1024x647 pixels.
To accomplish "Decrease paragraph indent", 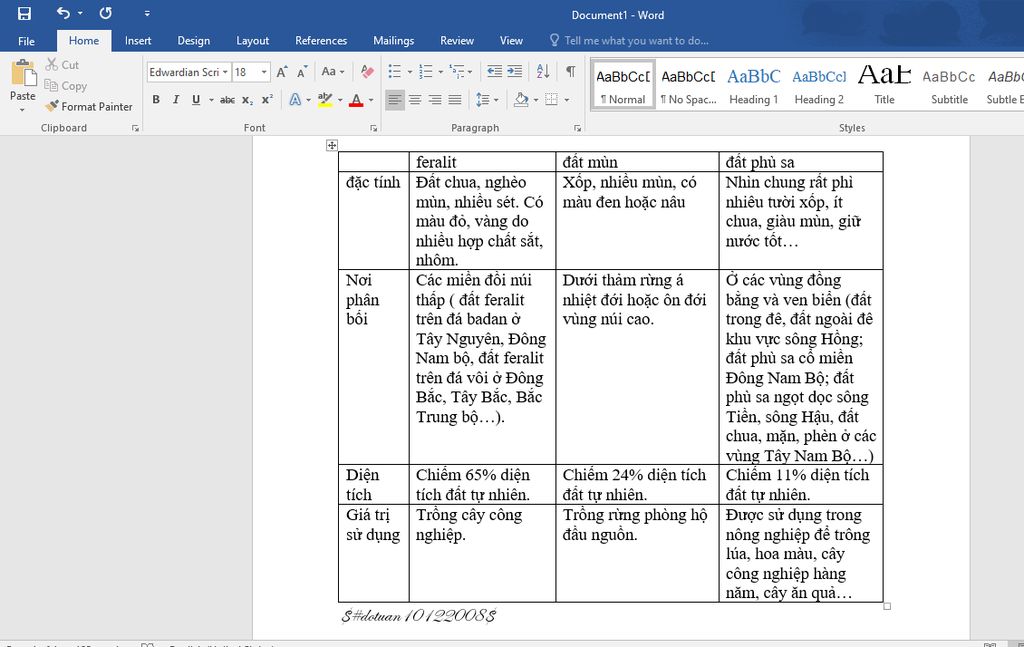I will click(x=494, y=71).
